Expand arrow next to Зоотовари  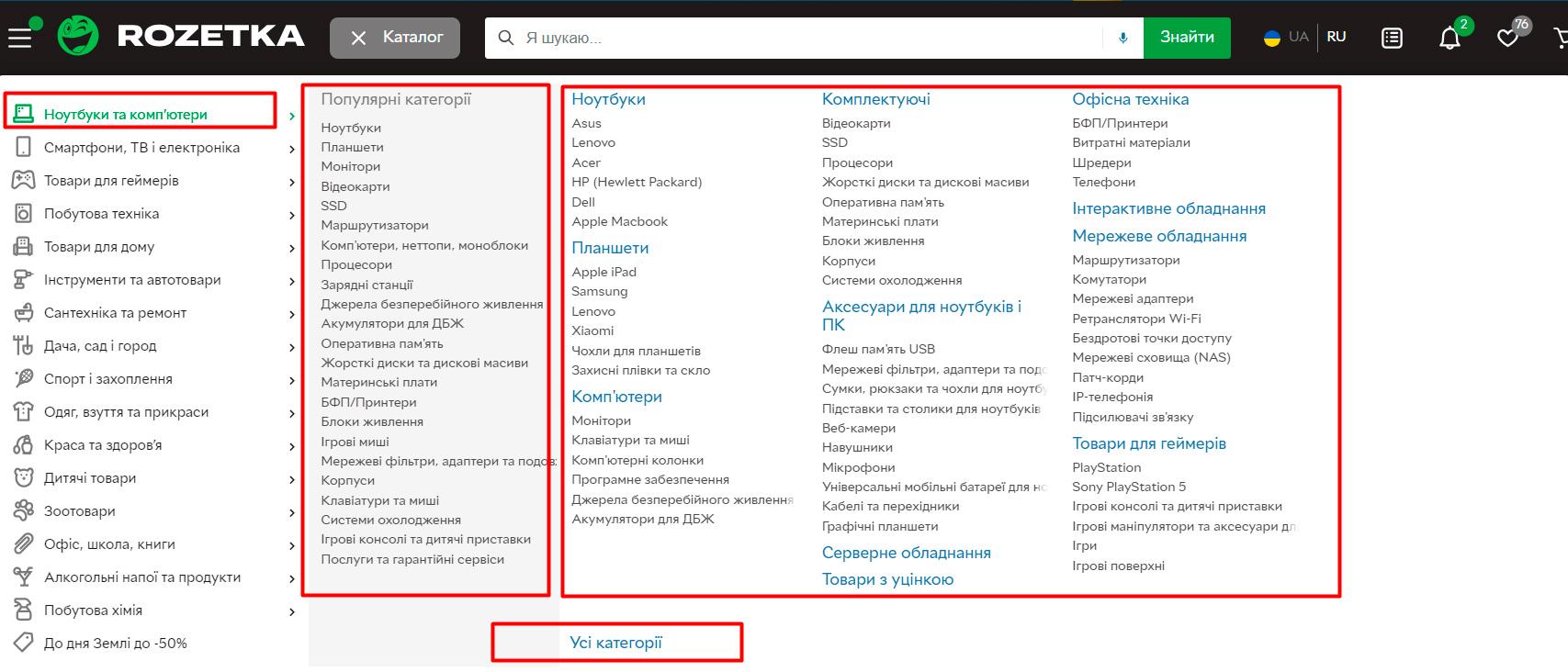tap(292, 513)
